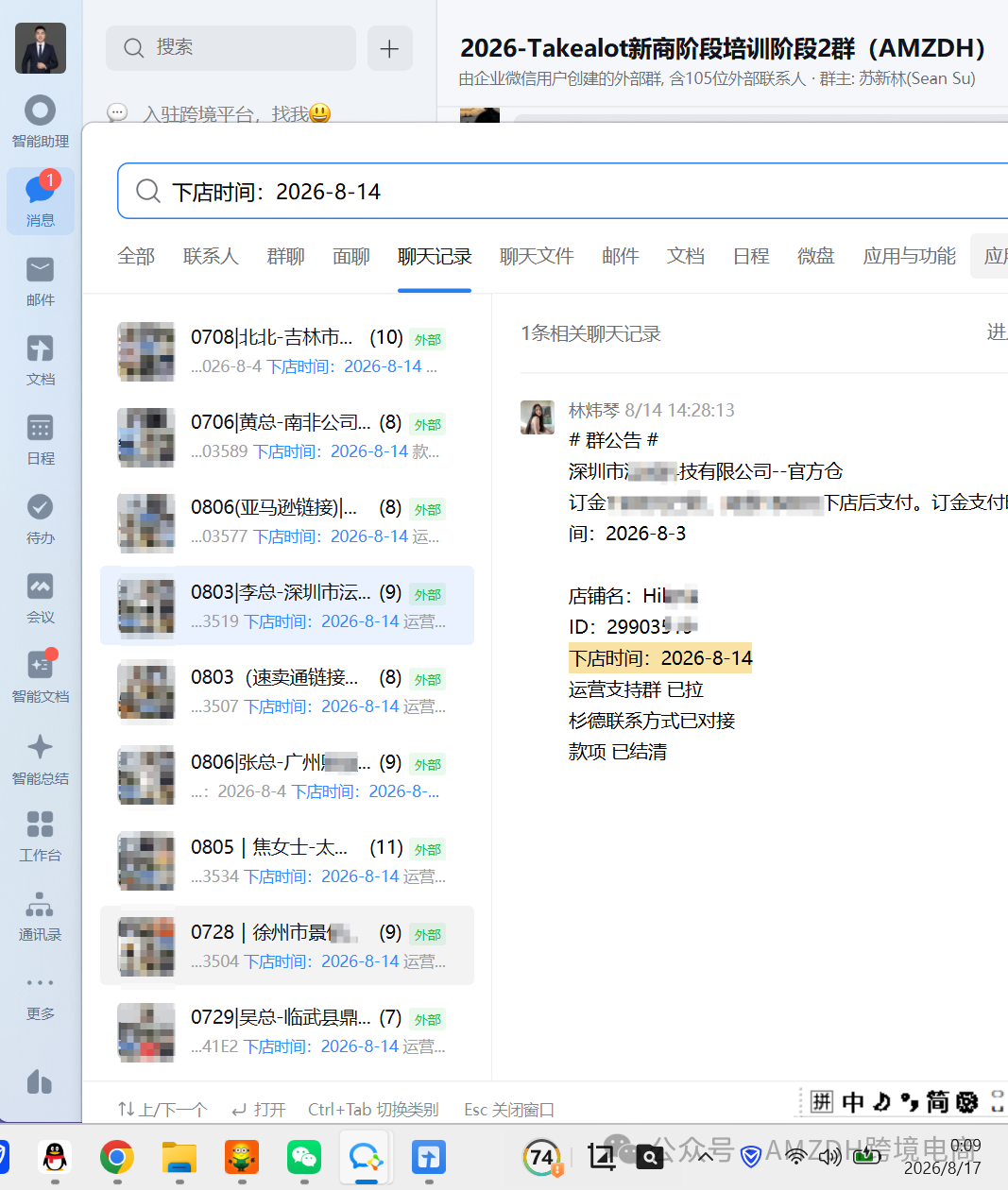Switch to the 应用与功能 search tab
The image size is (1008, 1190).
[x=910, y=256]
